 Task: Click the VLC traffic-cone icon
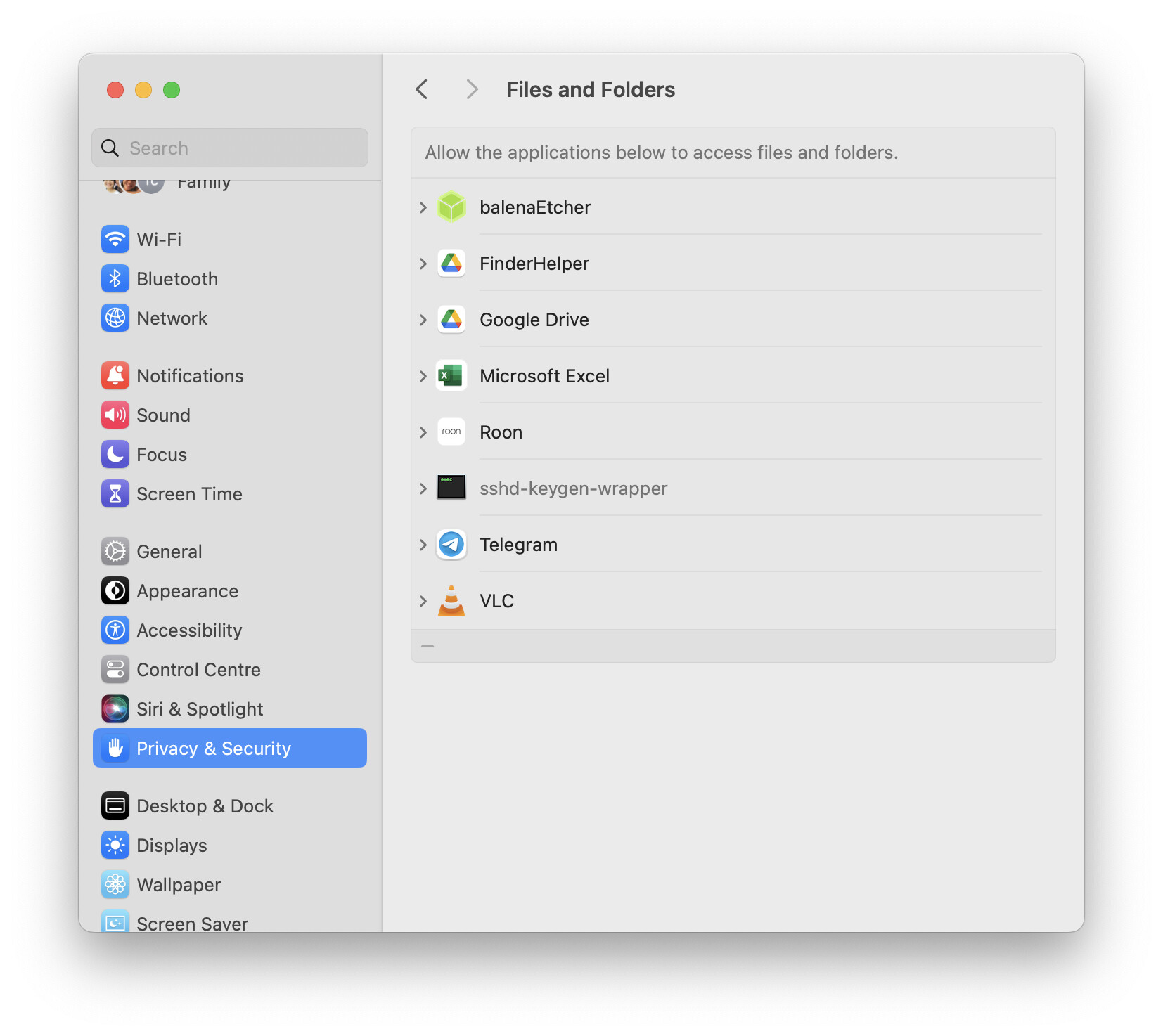click(451, 600)
